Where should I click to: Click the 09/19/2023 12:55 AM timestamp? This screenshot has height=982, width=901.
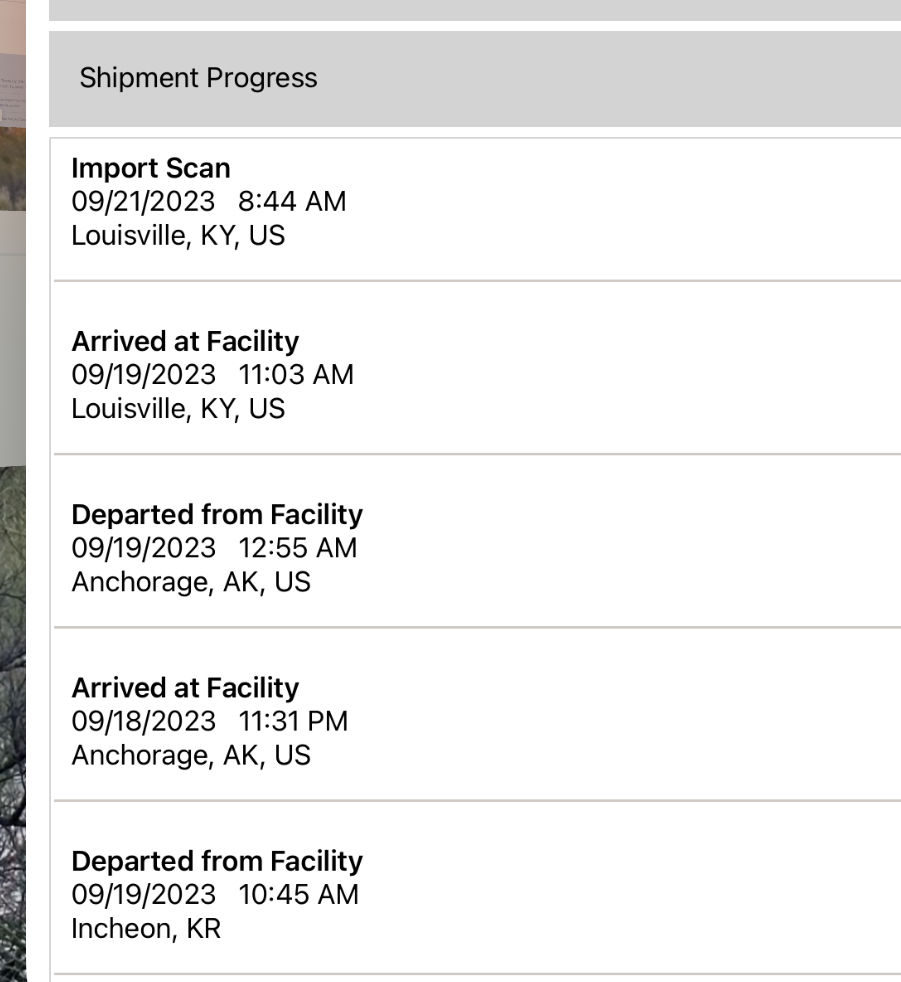[214, 548]
